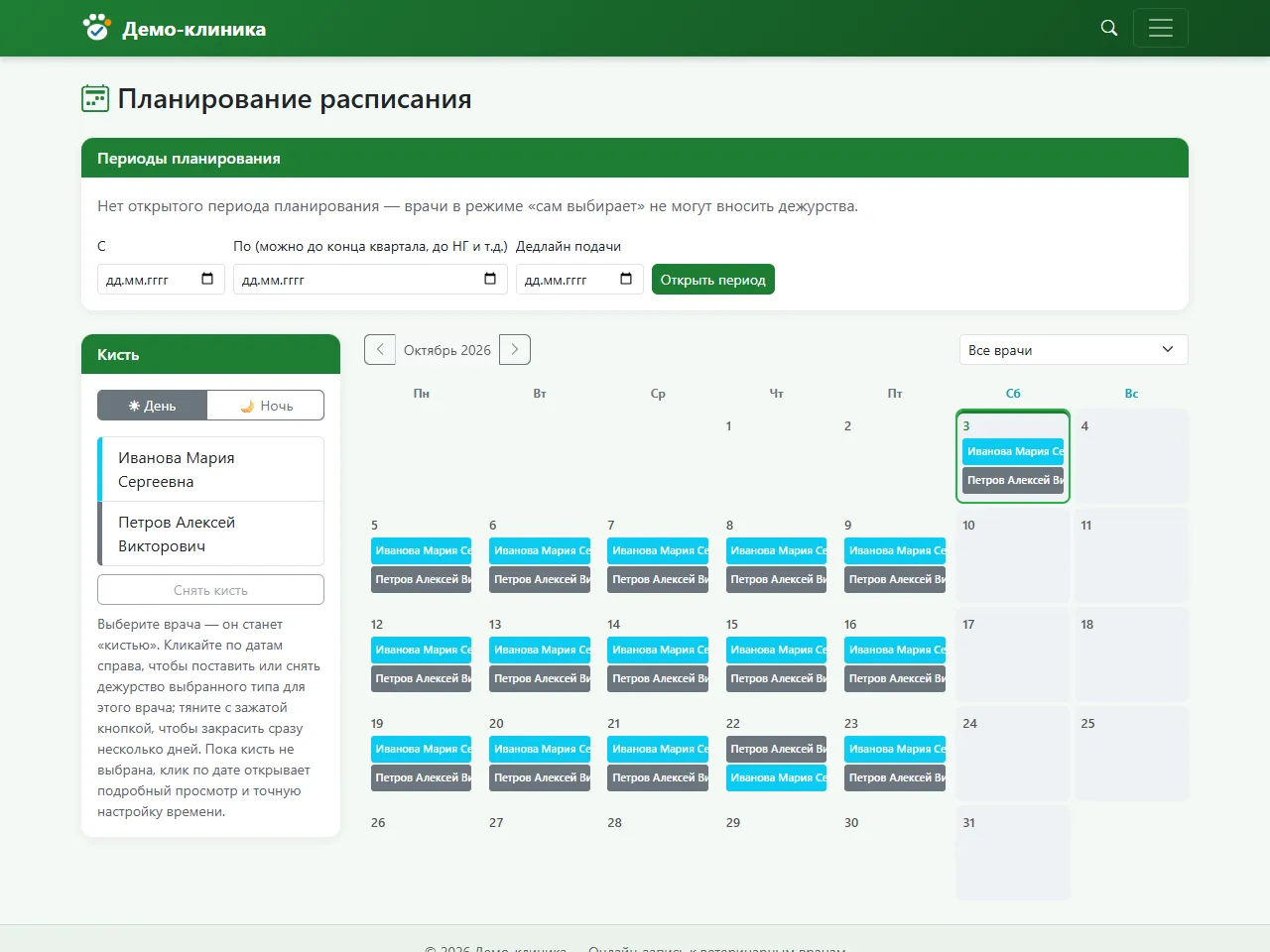Select the October 31 day cell
Image resolution: width=1270 pixels, height=952 pixels.
click(1013, 853)
